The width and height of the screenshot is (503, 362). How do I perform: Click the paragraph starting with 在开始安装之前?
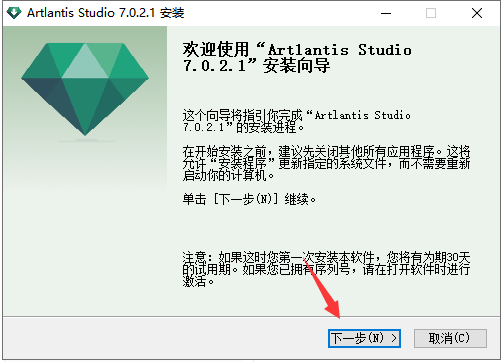click(x=326, y=163)
